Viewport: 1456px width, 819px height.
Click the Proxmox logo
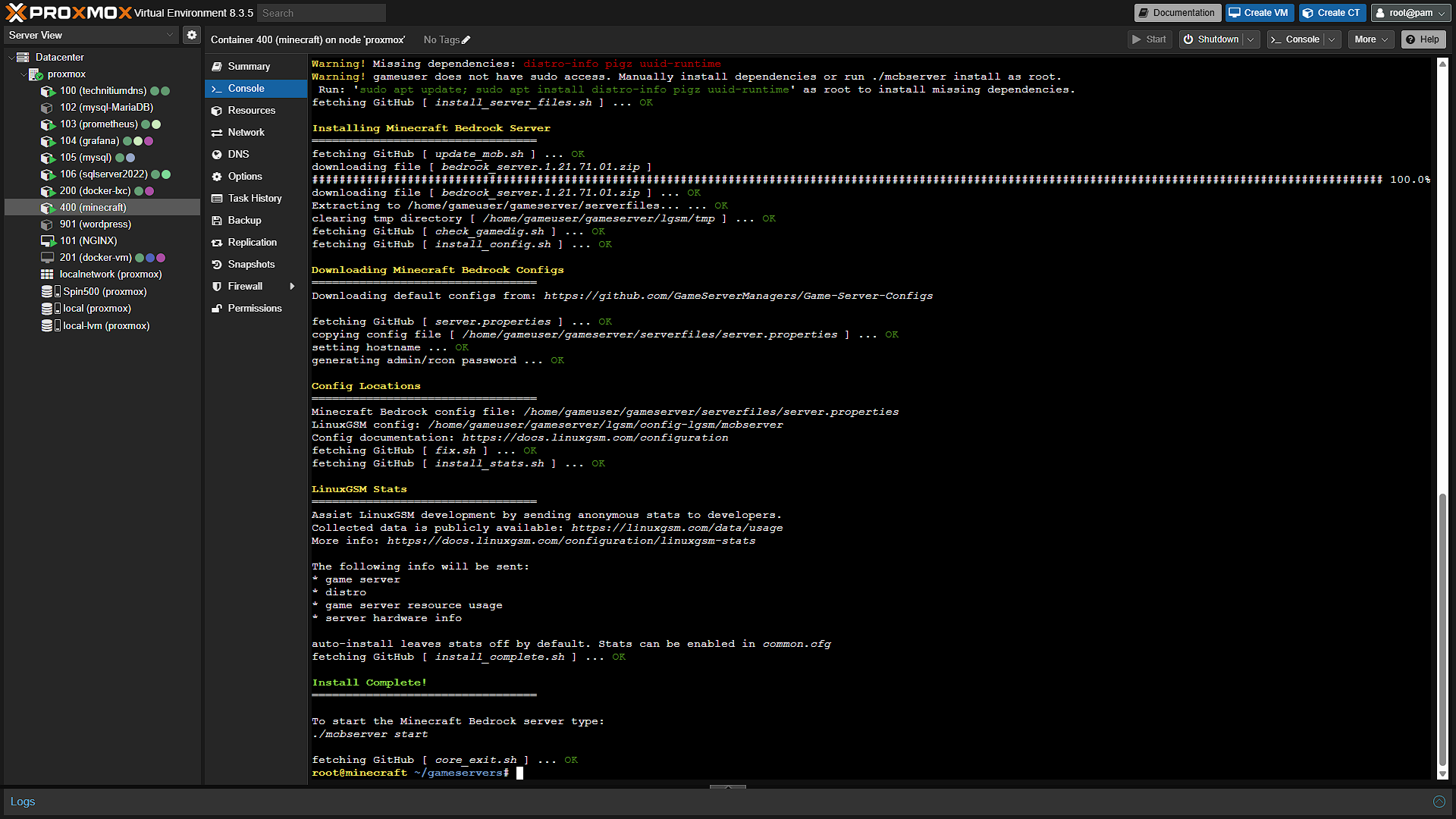pos(67,12)
